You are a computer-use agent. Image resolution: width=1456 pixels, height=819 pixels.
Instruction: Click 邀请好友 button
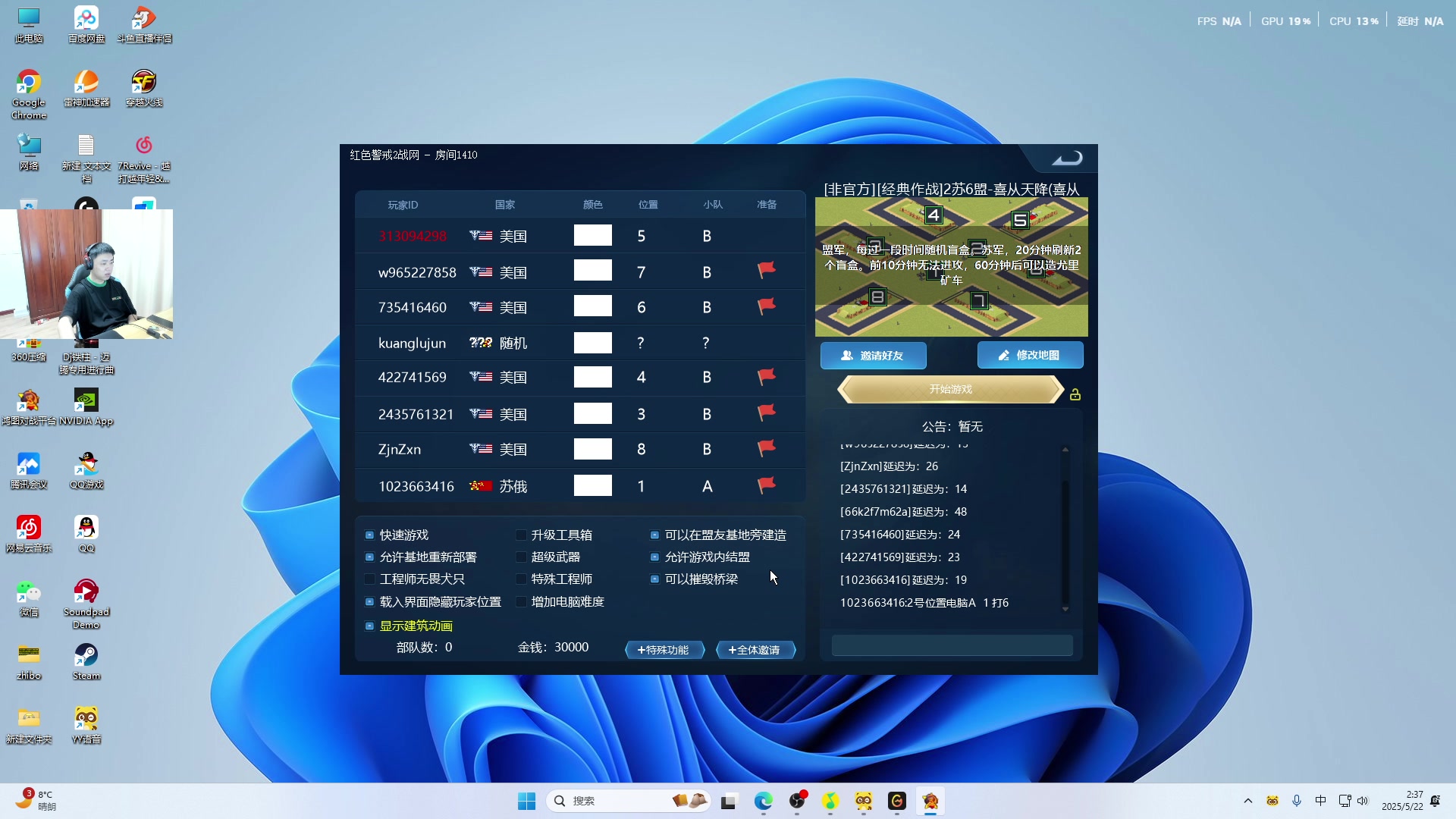[x=874, y=355]
